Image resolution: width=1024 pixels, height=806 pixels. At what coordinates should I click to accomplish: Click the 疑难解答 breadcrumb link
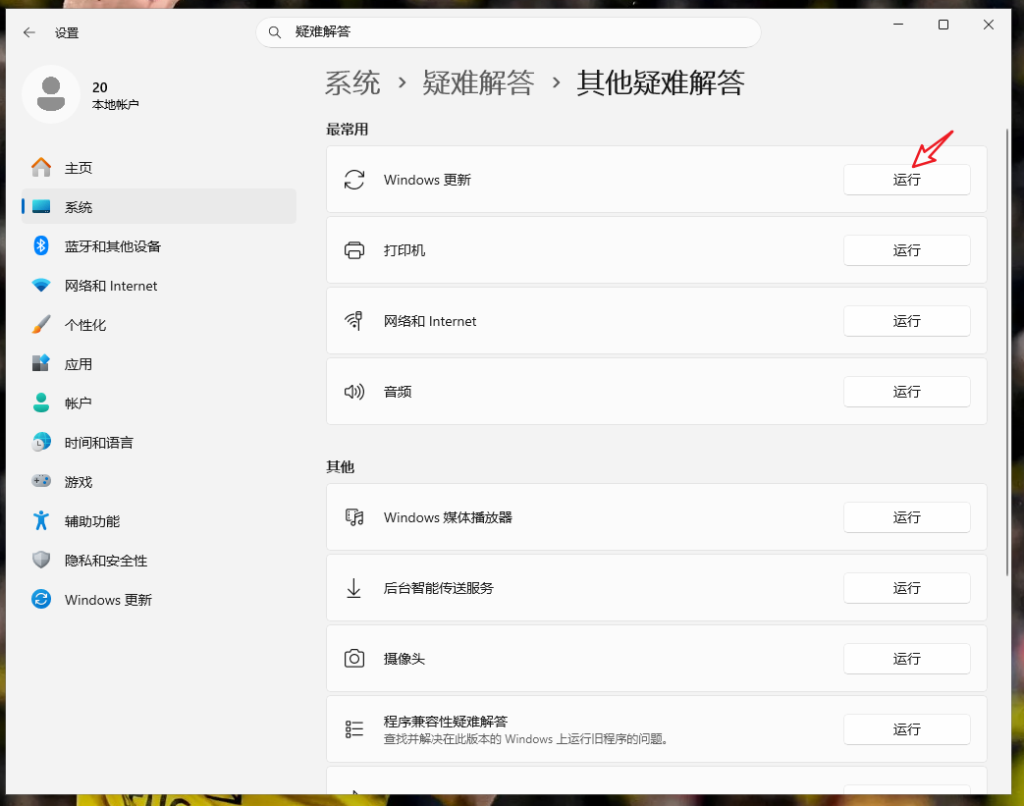click(x=478, y=83)
